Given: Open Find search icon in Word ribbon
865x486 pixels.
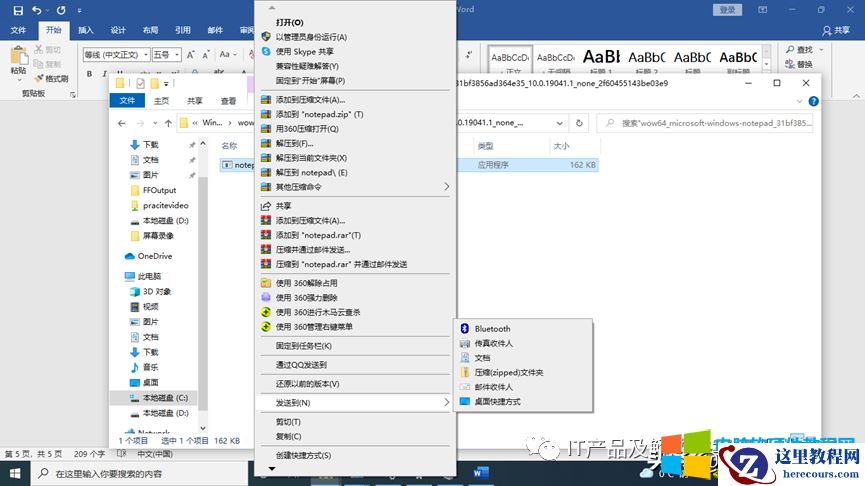Looking at the screenshot, I should click(x=790, y=50).
